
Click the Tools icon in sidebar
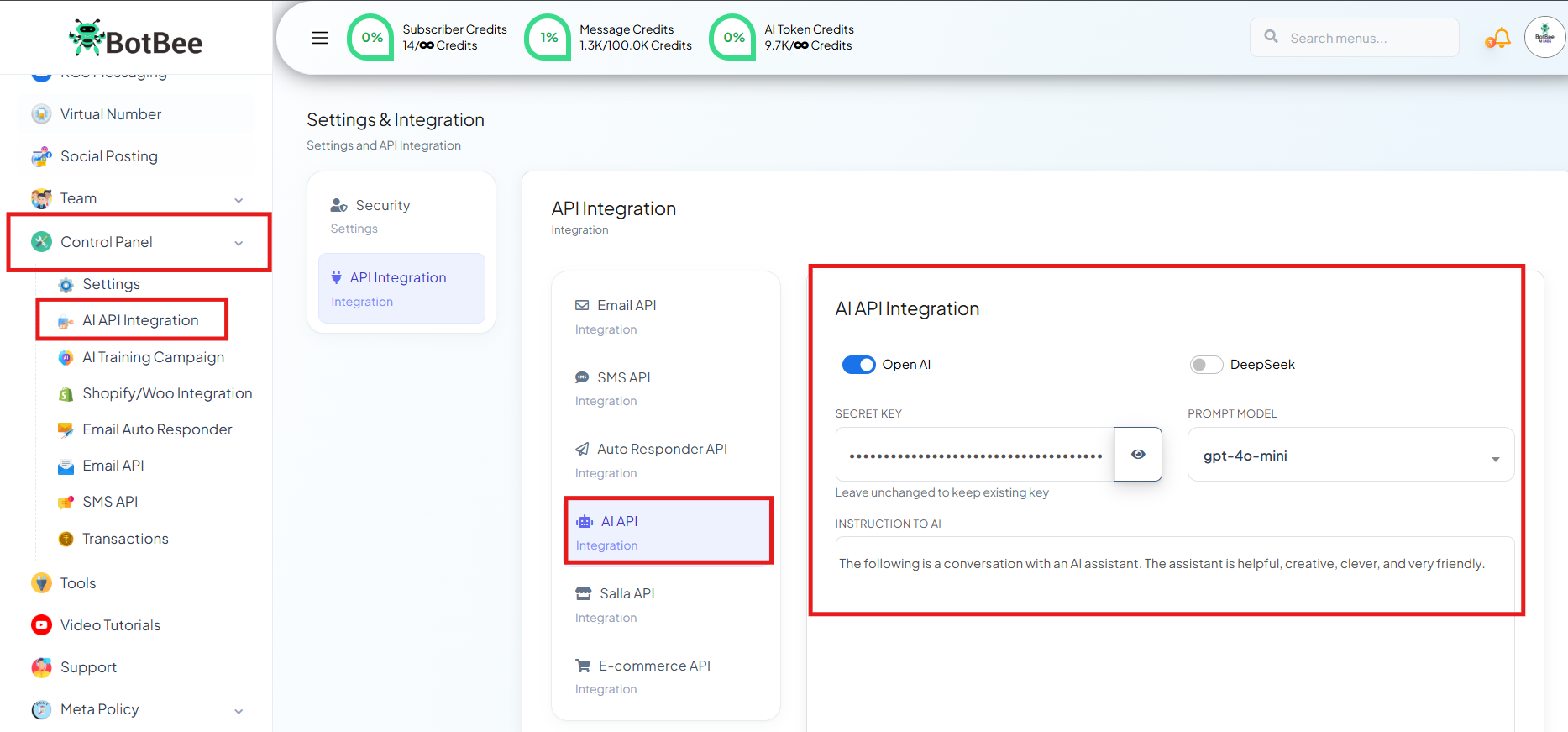[x=41, y=583]
